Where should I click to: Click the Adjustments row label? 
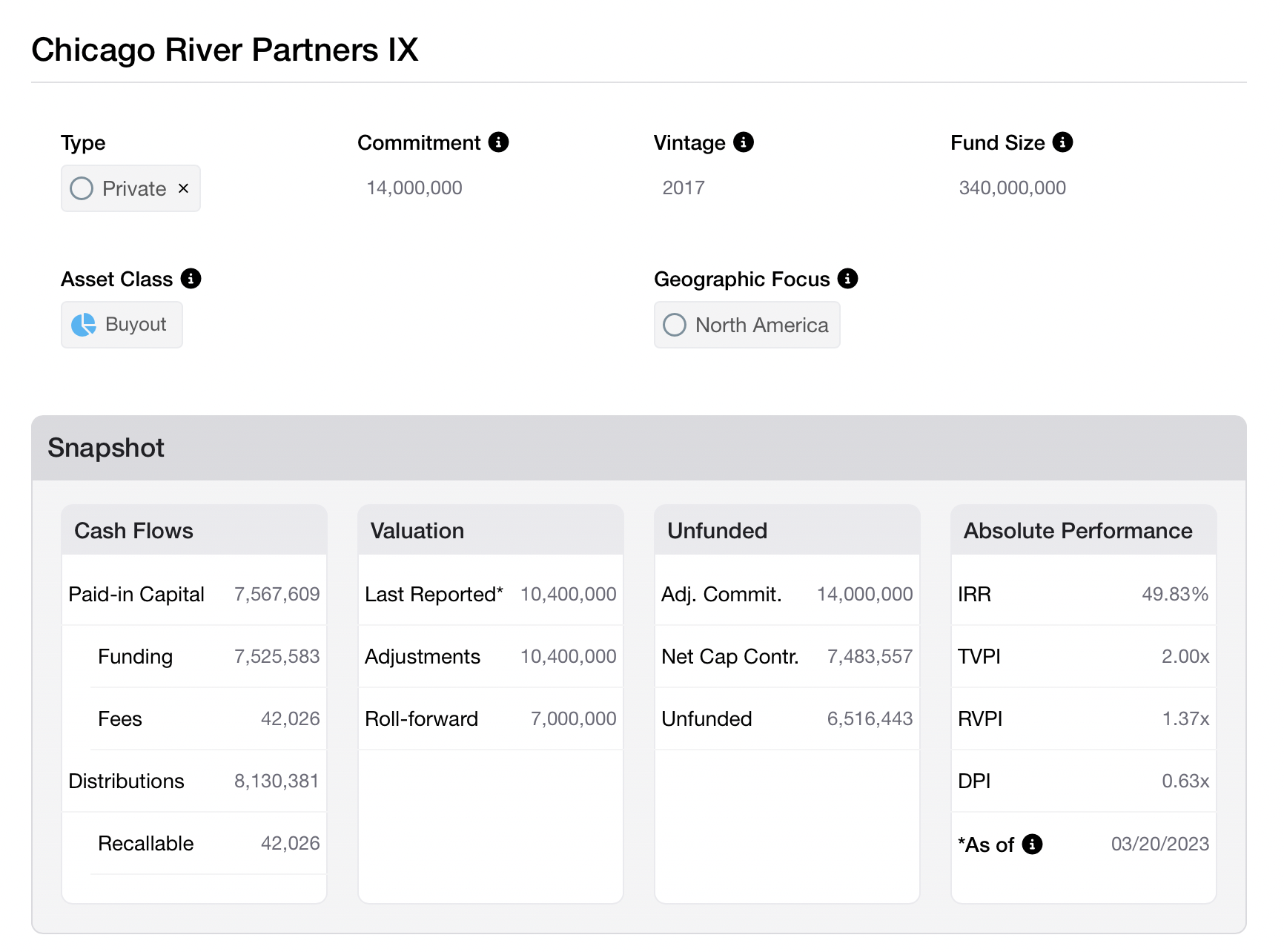423,656
